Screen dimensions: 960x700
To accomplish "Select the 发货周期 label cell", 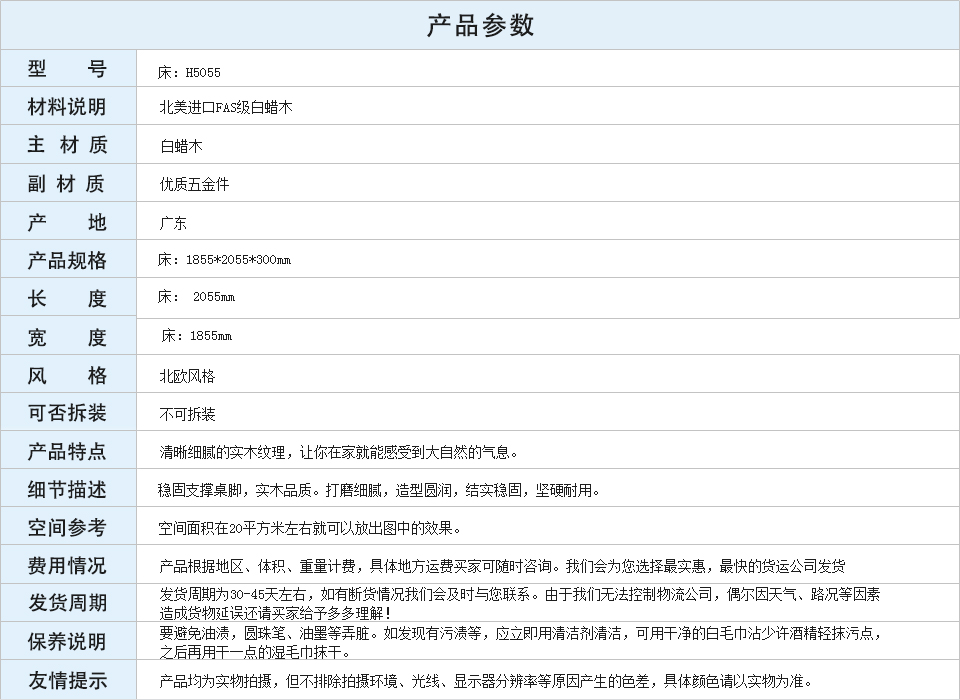I will [x=67, y=603].
